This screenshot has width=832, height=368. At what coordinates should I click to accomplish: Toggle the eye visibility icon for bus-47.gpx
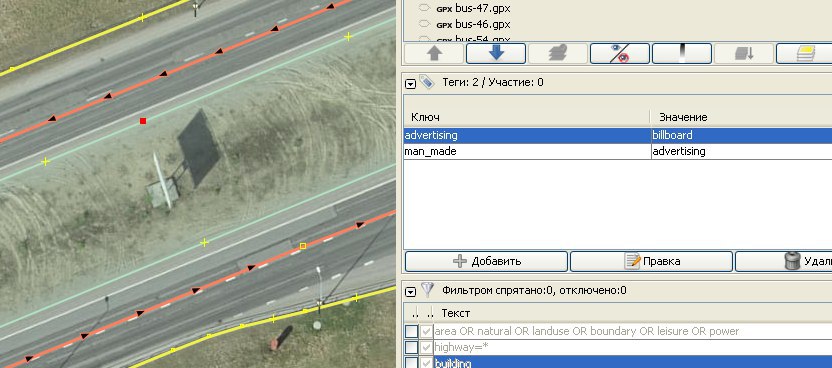coord(423,8)
